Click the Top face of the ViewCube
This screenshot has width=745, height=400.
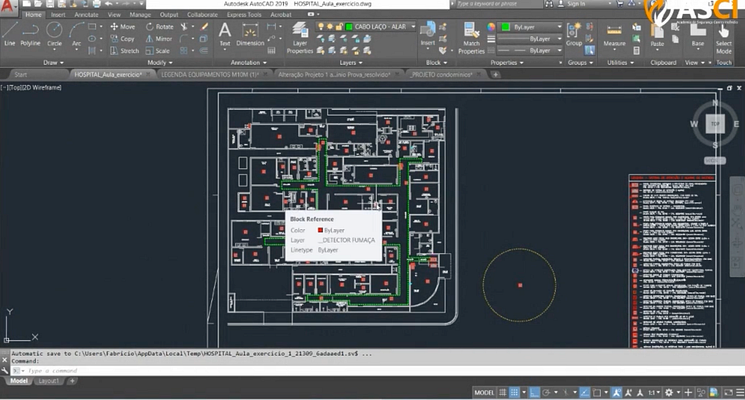point(715,124)
